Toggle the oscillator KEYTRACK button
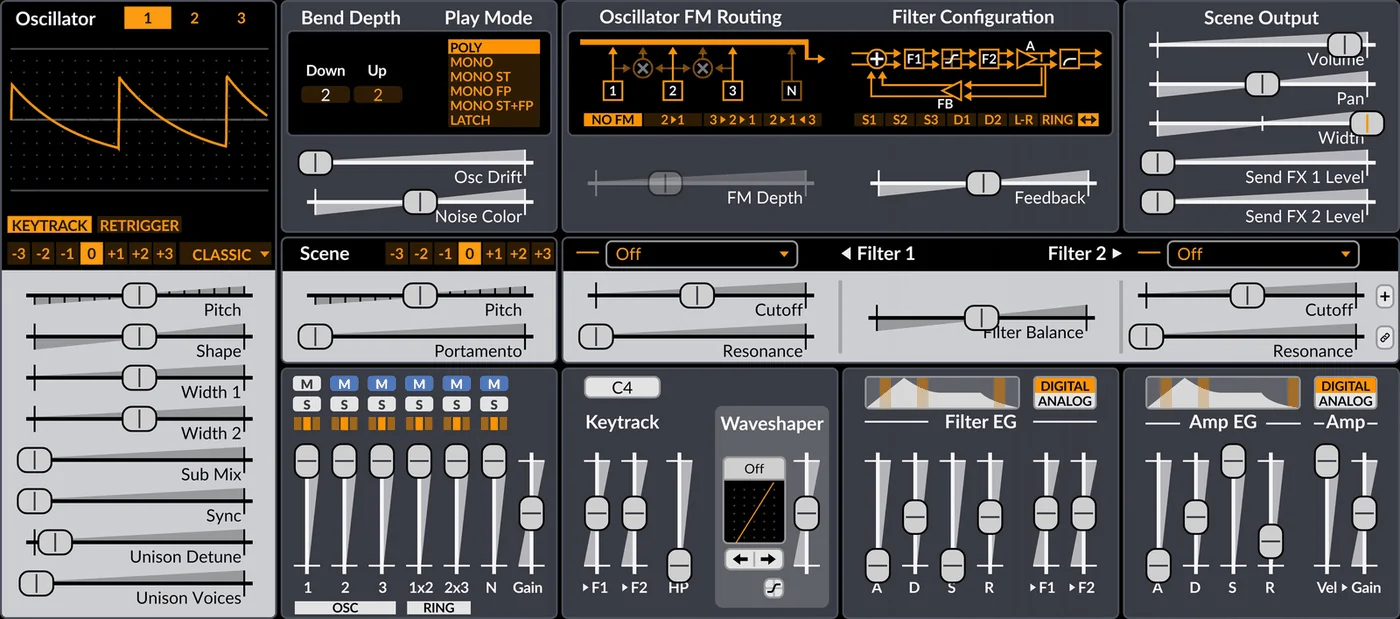The width and height of the screenshot is (1400, 619). [50, 225]
